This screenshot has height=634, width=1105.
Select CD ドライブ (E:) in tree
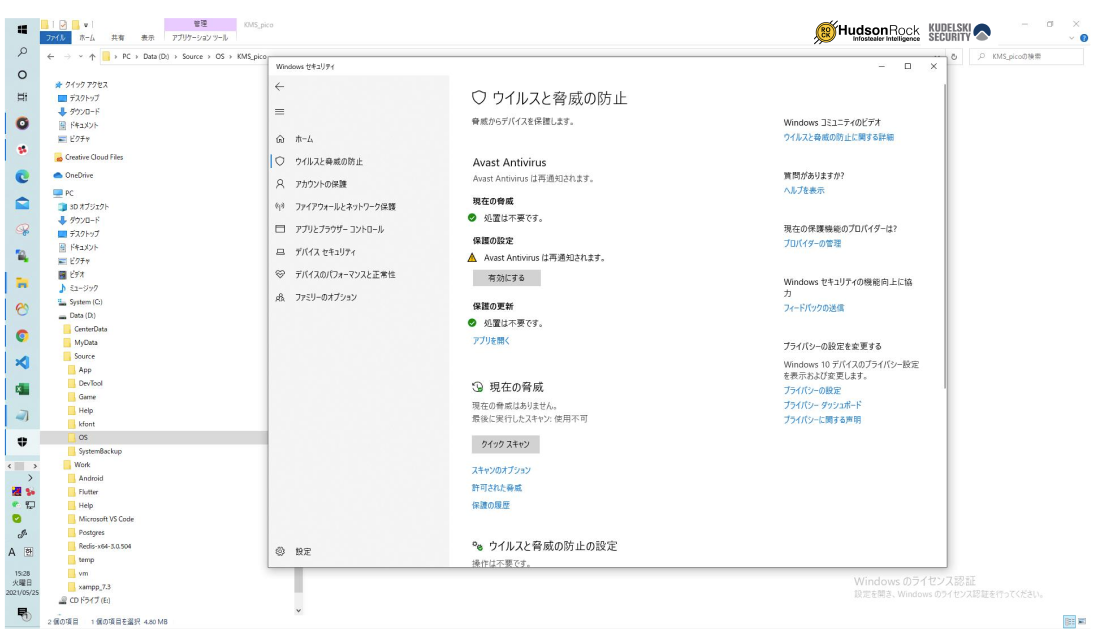click(x=89, y=600)
